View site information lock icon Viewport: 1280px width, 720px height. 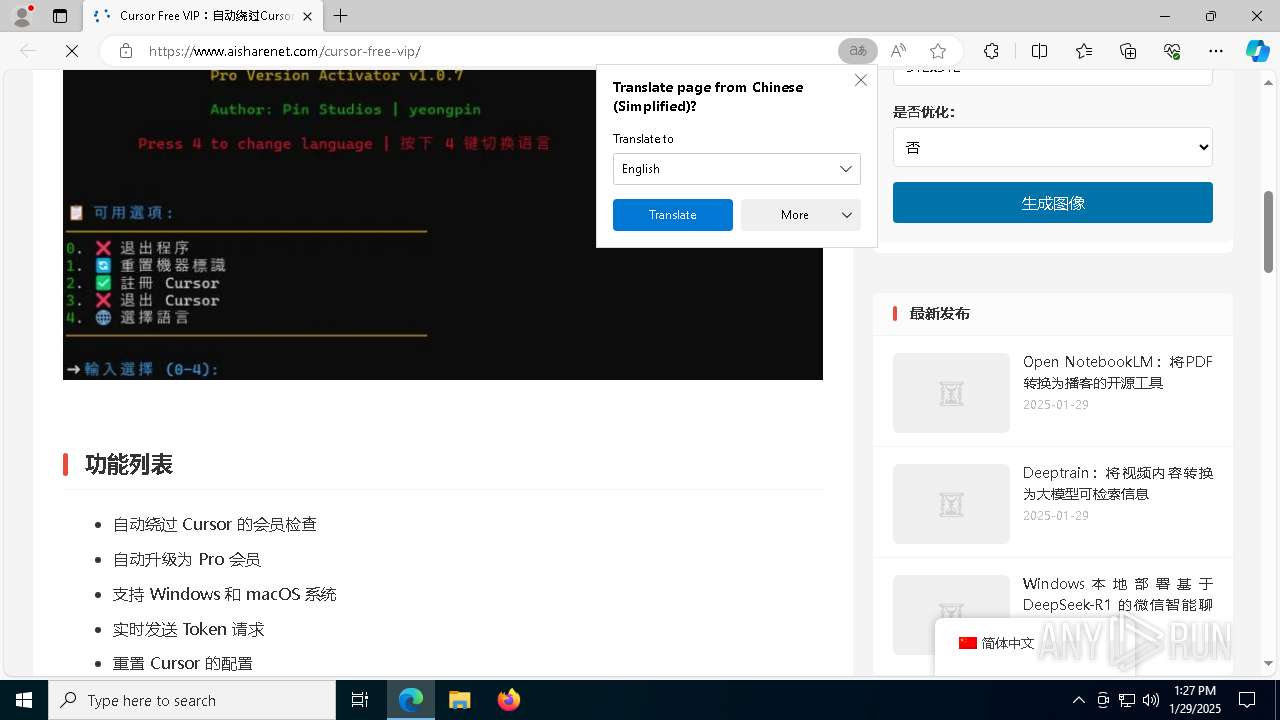pos(126,51)
